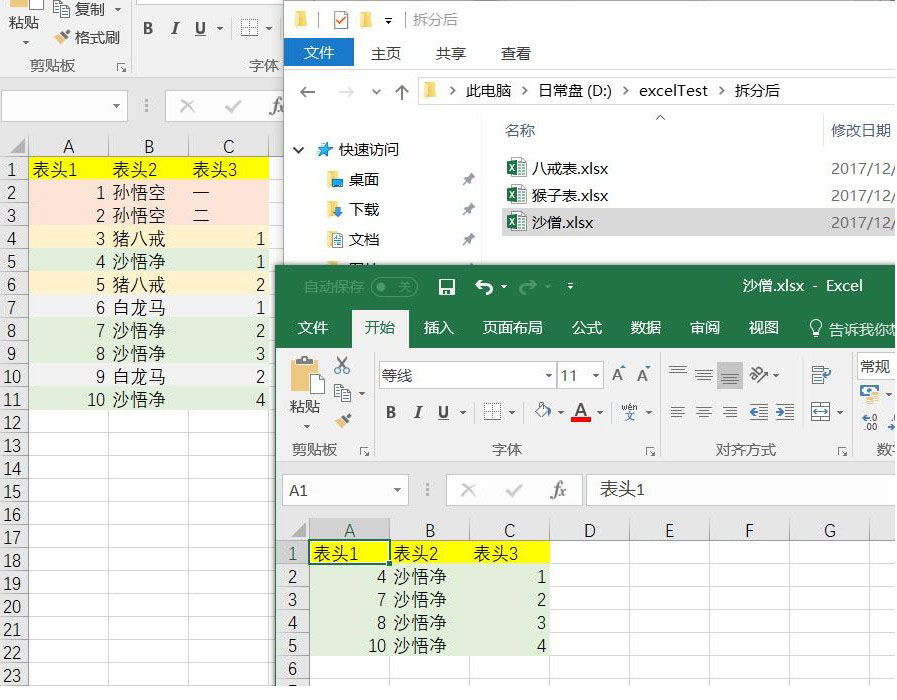Viewport: 897px width, 700px height.
Task: Open the font name dropdown 等线
Action: click(x=548, y=376)
